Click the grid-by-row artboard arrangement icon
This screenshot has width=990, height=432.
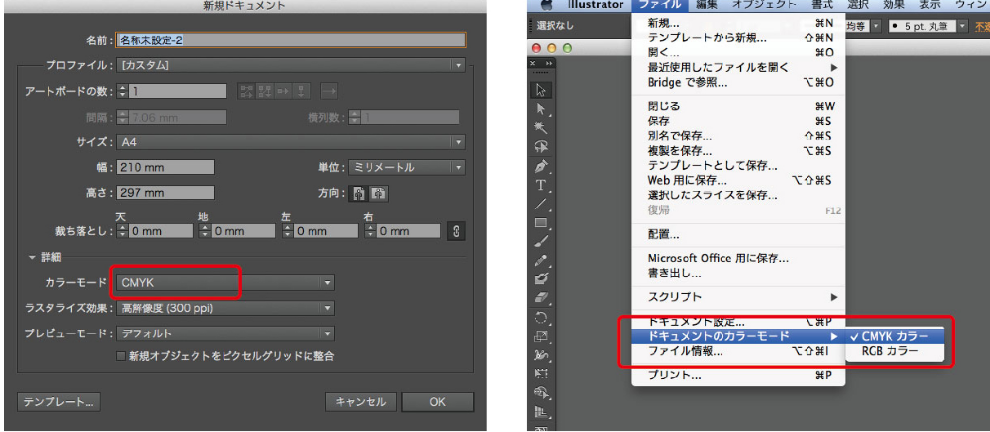[x=247, y=91]
